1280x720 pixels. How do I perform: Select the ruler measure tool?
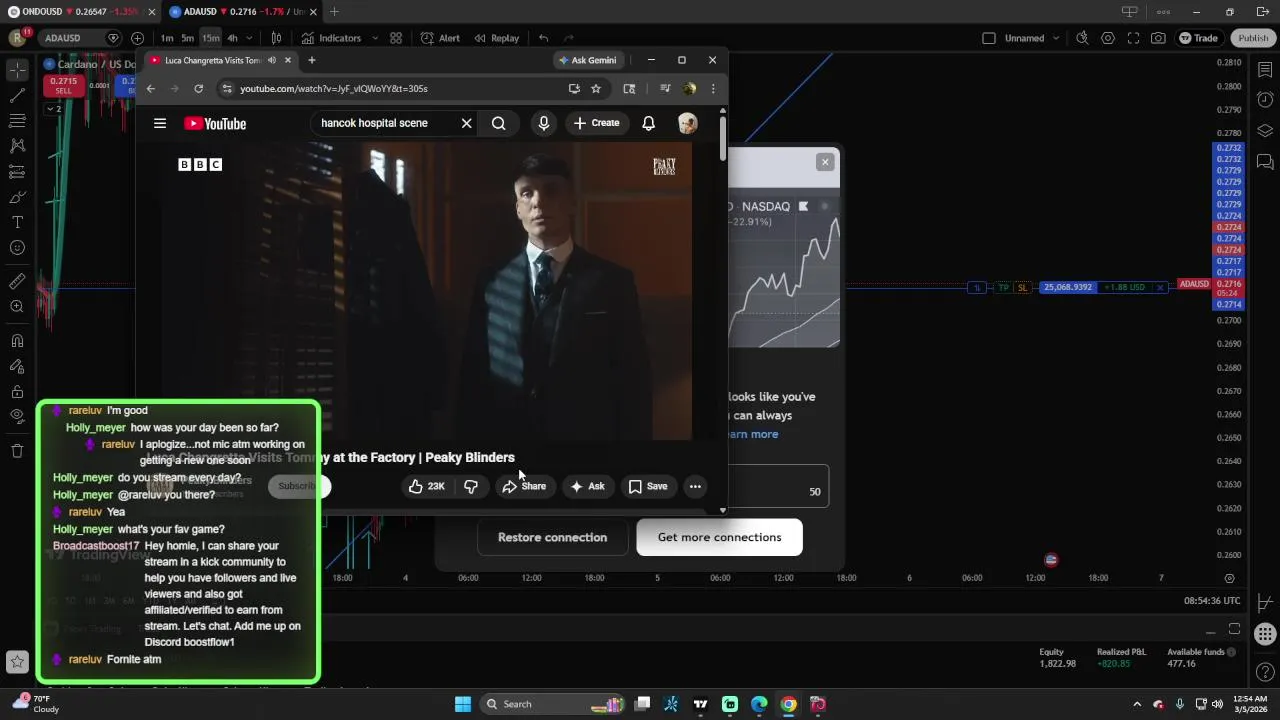17,281
